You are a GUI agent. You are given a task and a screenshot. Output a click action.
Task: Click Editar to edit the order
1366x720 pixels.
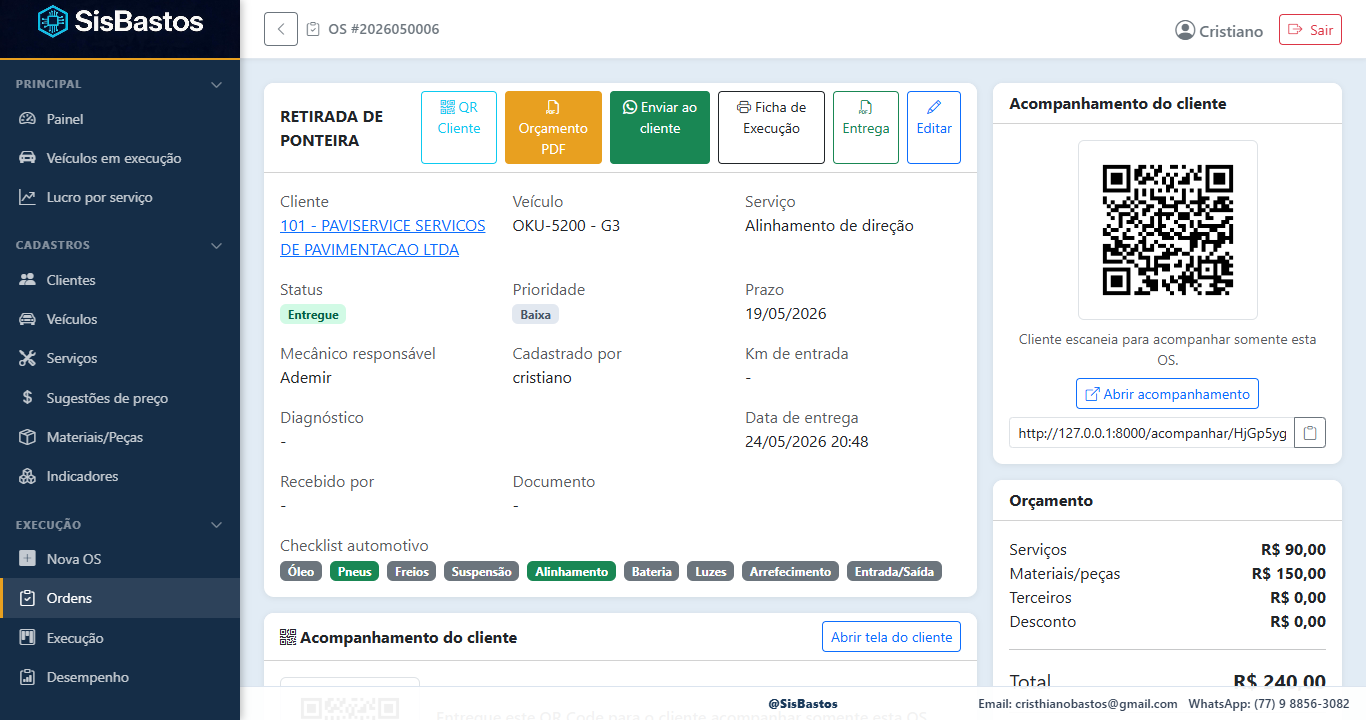click(934, 128)
